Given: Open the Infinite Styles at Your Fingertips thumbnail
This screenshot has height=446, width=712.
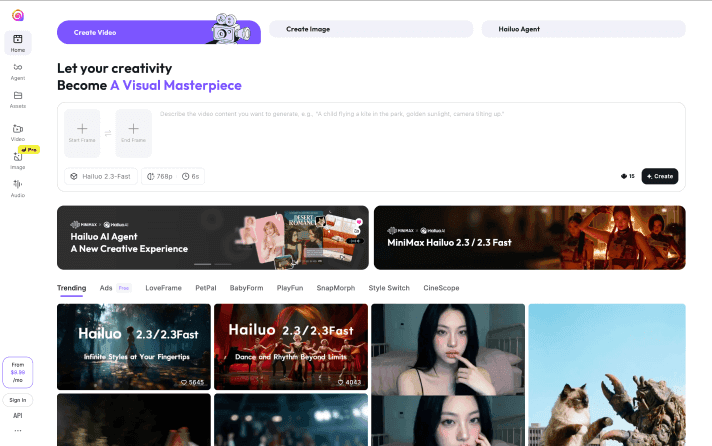Looking at the screenshot, I should (x=134, y=347).
